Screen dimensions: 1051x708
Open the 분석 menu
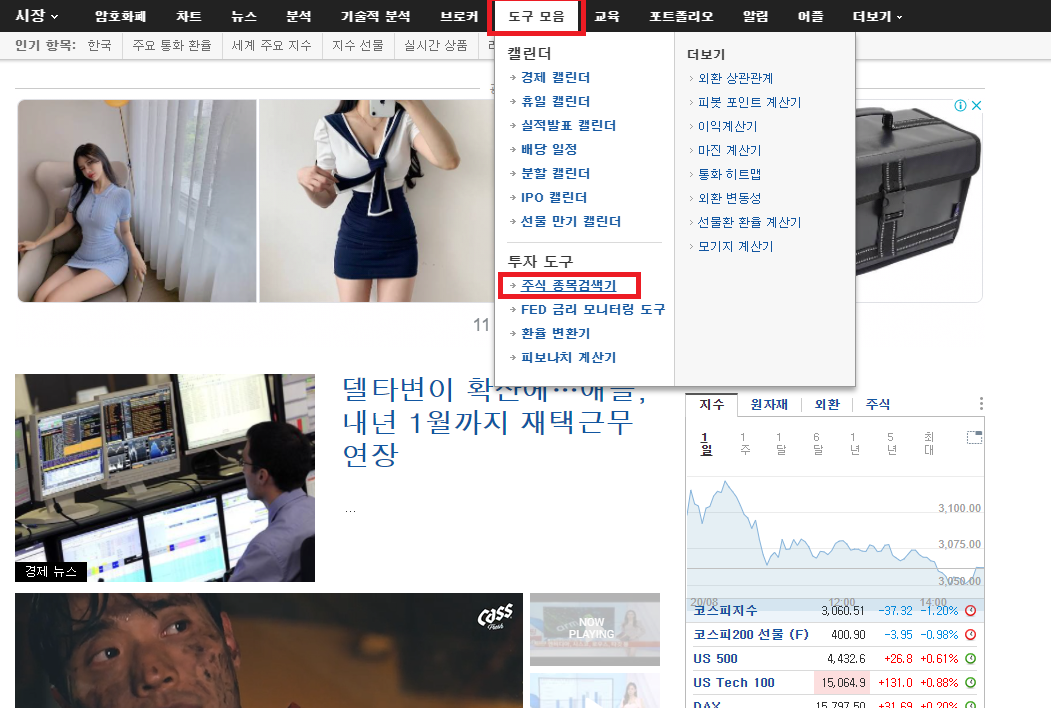coord(298,16)
